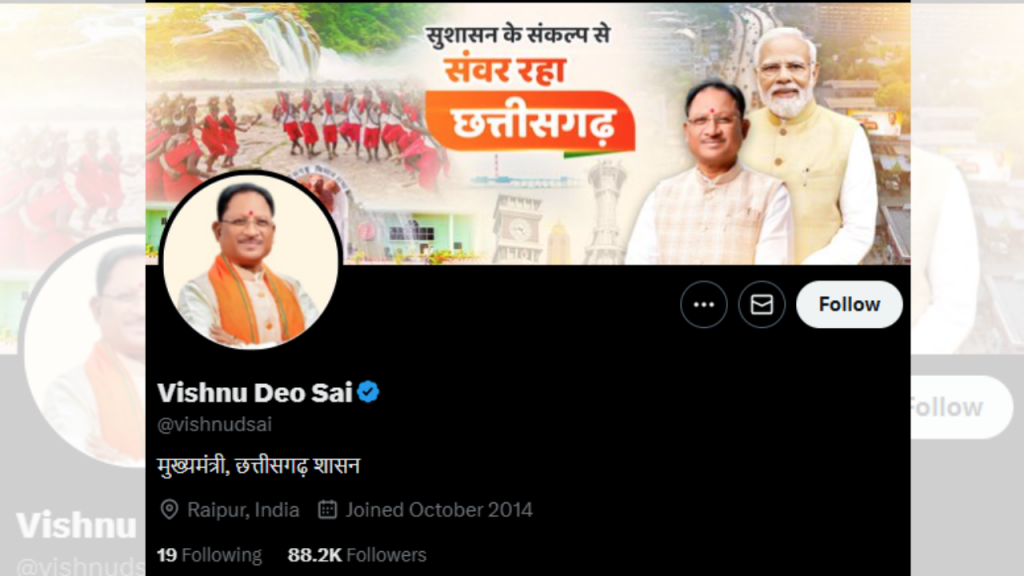Click the Raipur, India location text

(x=243, y=509)
